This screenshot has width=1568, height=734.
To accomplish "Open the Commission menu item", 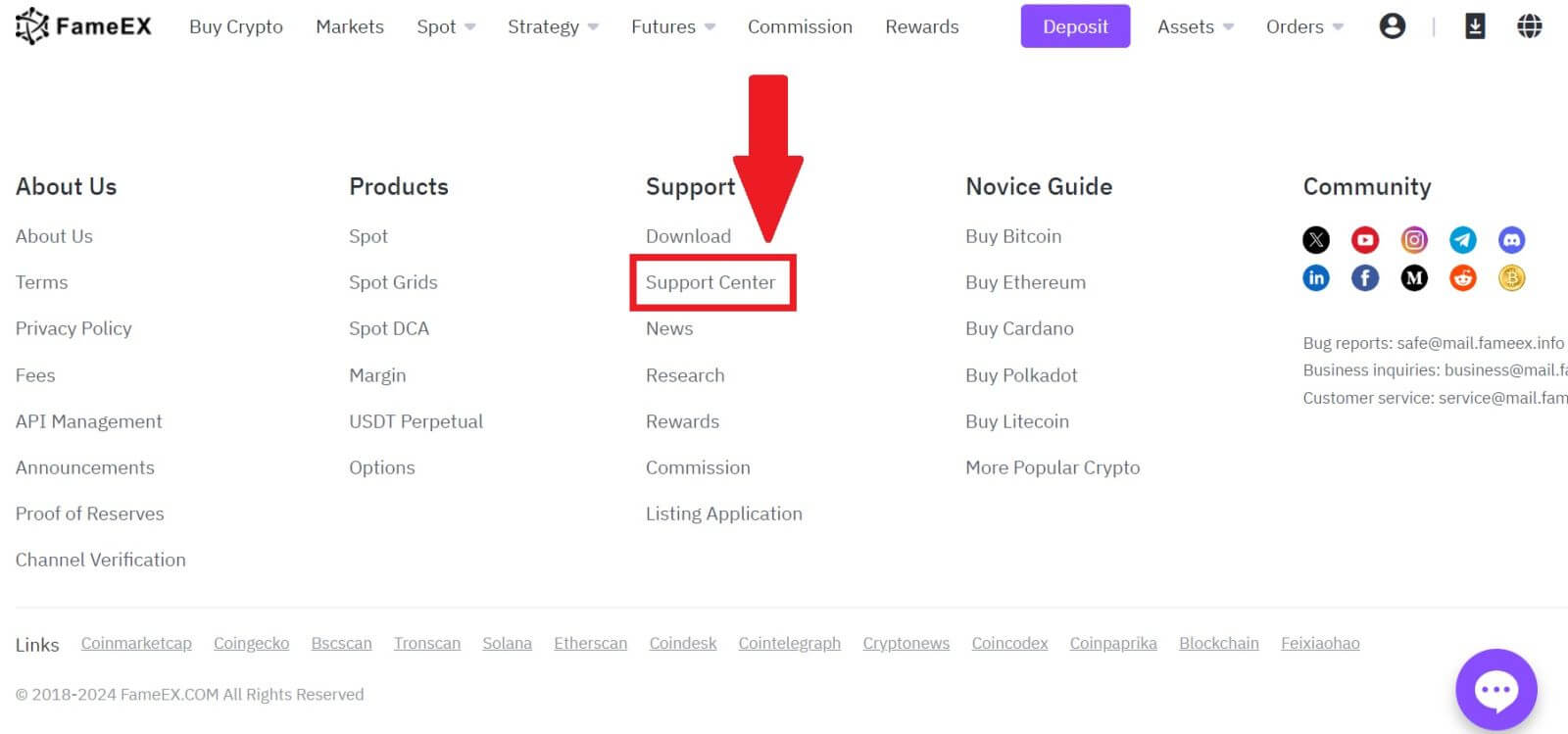I will [800, 26].
